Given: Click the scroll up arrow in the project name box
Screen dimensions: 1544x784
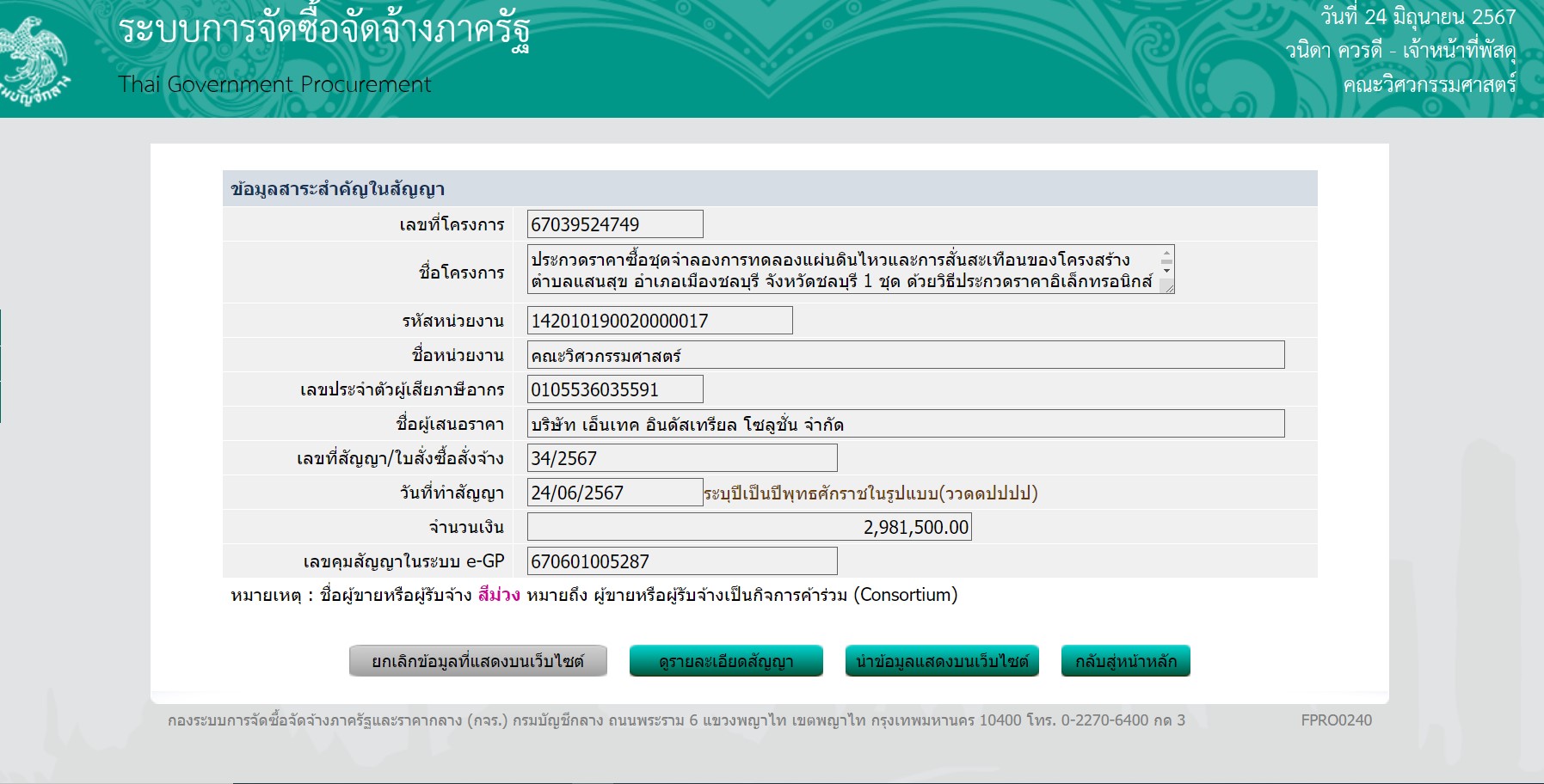Looking at the screenshot, I should [x=1166, y=254].
